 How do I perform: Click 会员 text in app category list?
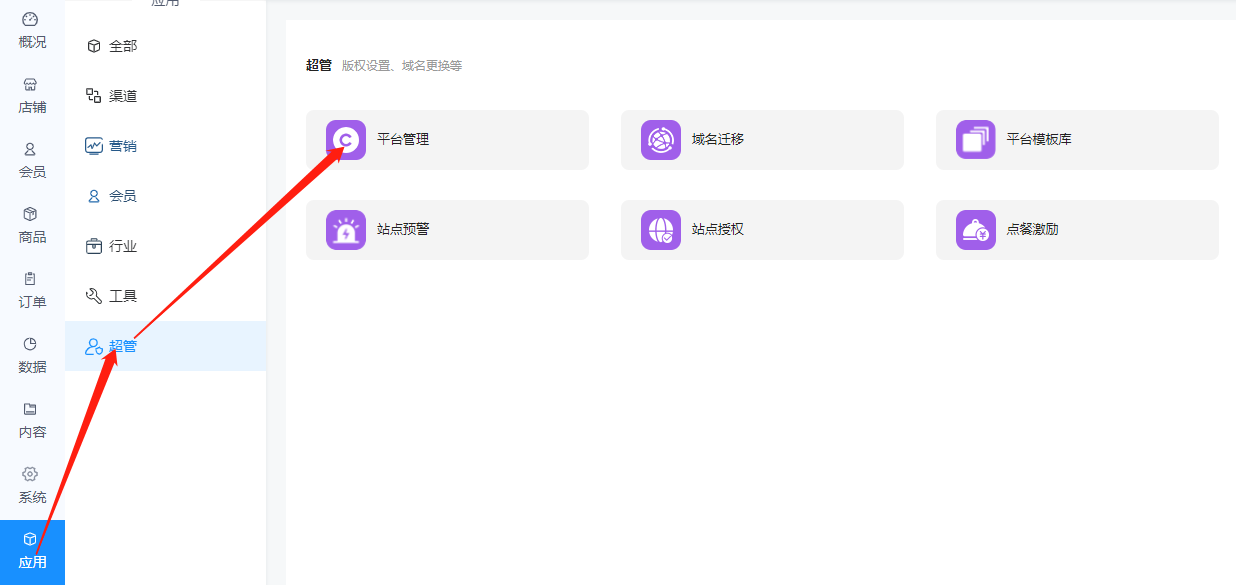click(123, 196)
